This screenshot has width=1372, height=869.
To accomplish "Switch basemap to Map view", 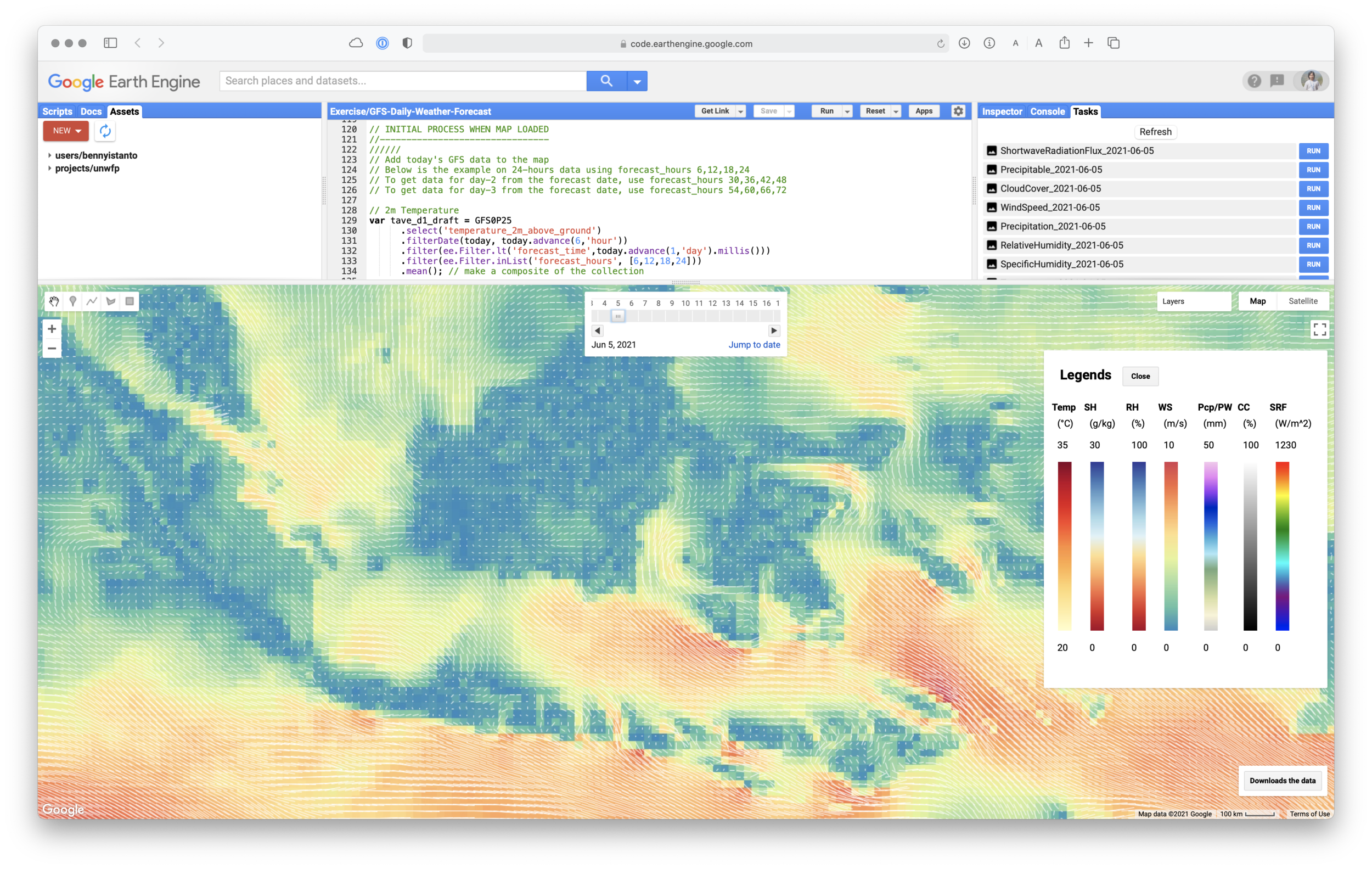I will [1257, 301].
